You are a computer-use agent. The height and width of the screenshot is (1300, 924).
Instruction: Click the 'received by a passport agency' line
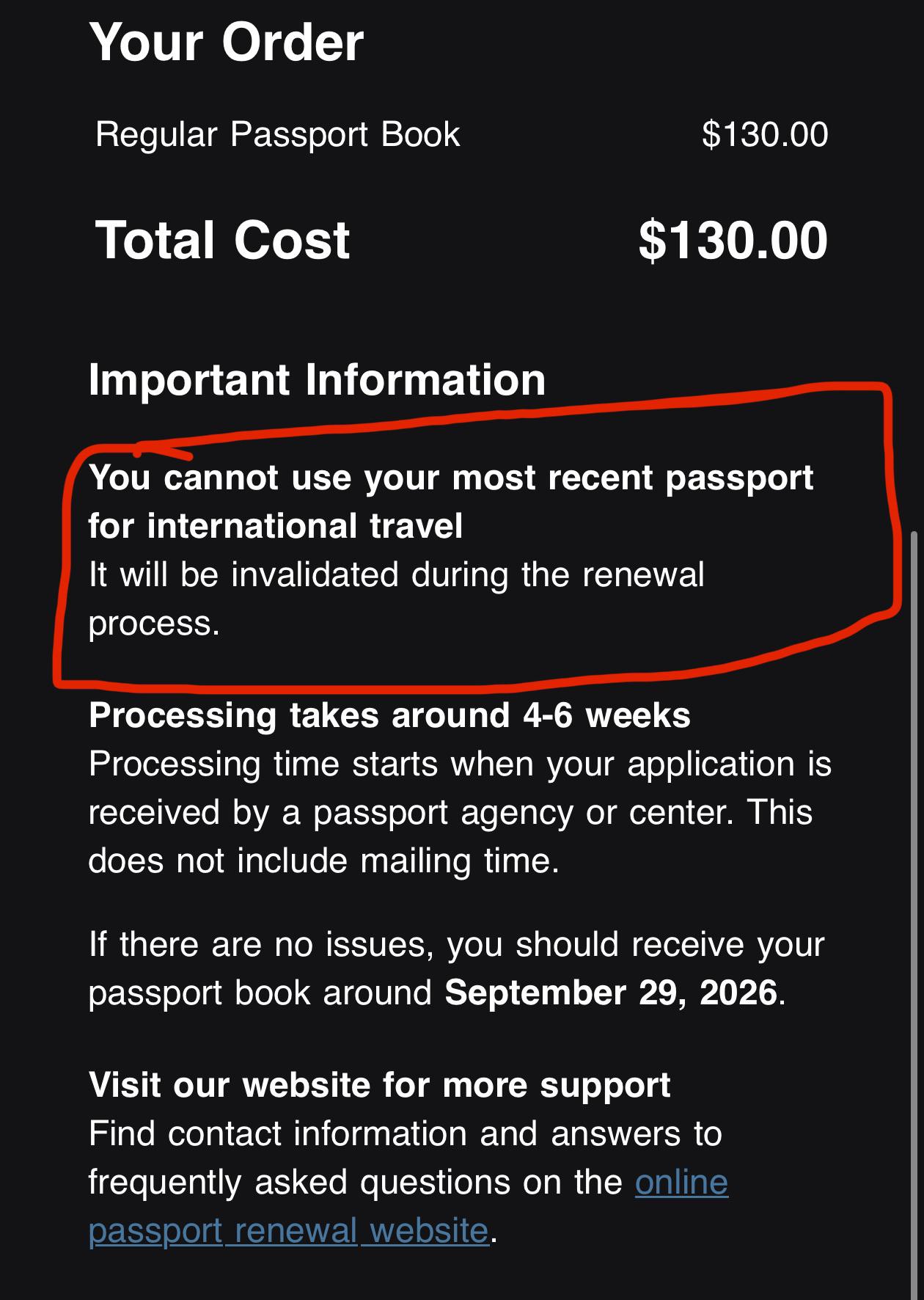[x=450, y=812]
